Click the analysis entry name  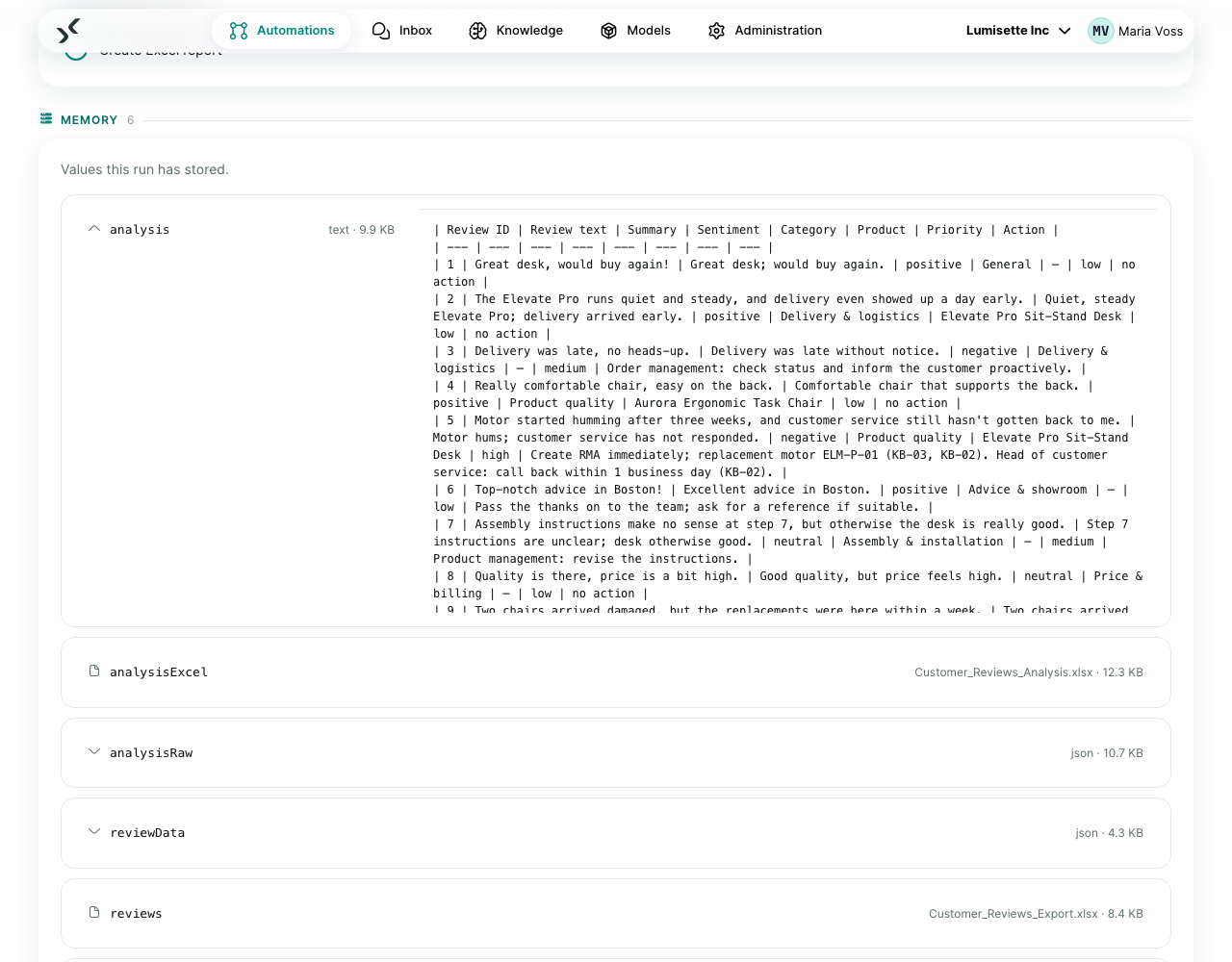140,230
